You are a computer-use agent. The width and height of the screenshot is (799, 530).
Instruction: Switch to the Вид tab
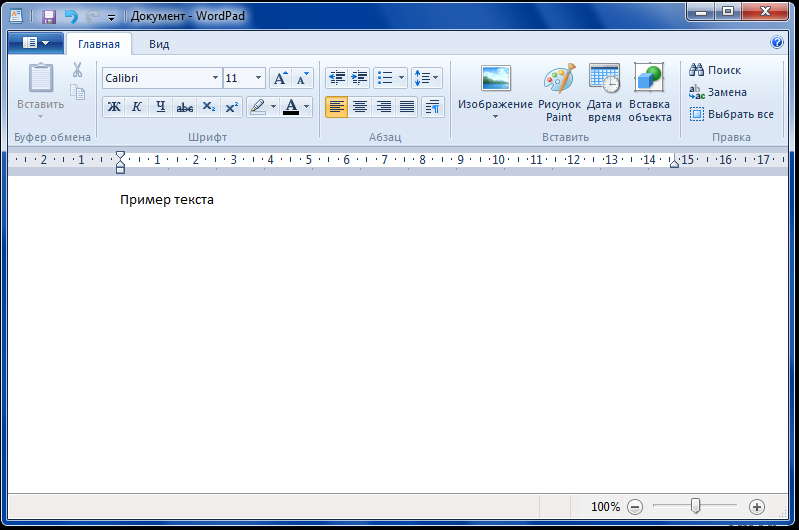159,44
